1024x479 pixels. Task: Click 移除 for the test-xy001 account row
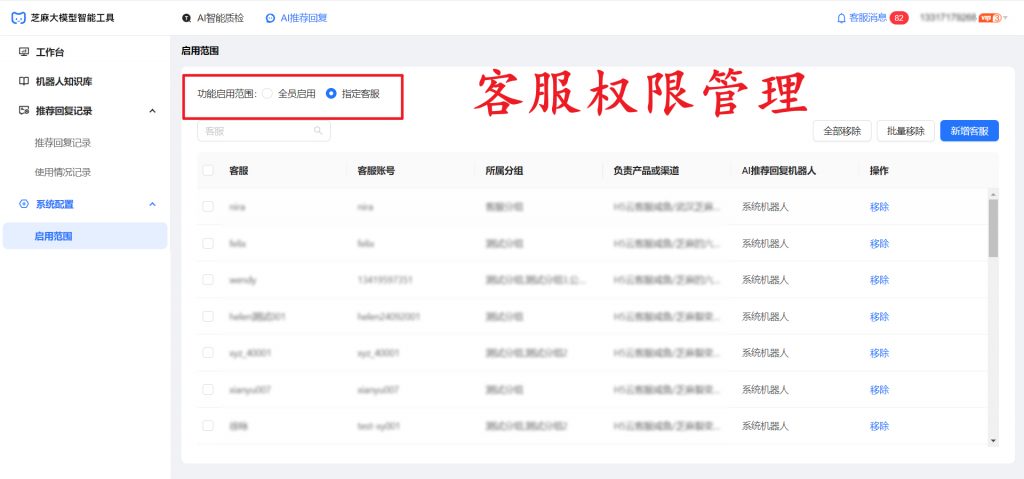tap(879, 426)
